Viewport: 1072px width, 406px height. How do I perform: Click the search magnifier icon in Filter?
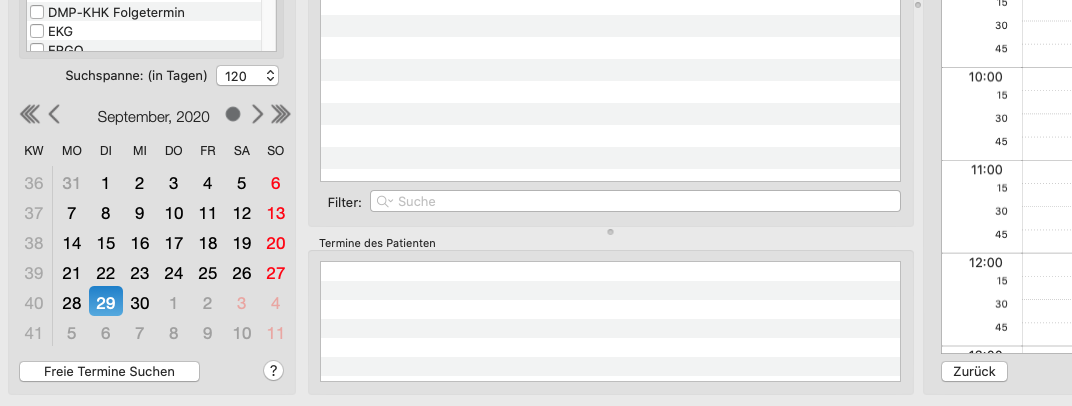pos(382,201)
